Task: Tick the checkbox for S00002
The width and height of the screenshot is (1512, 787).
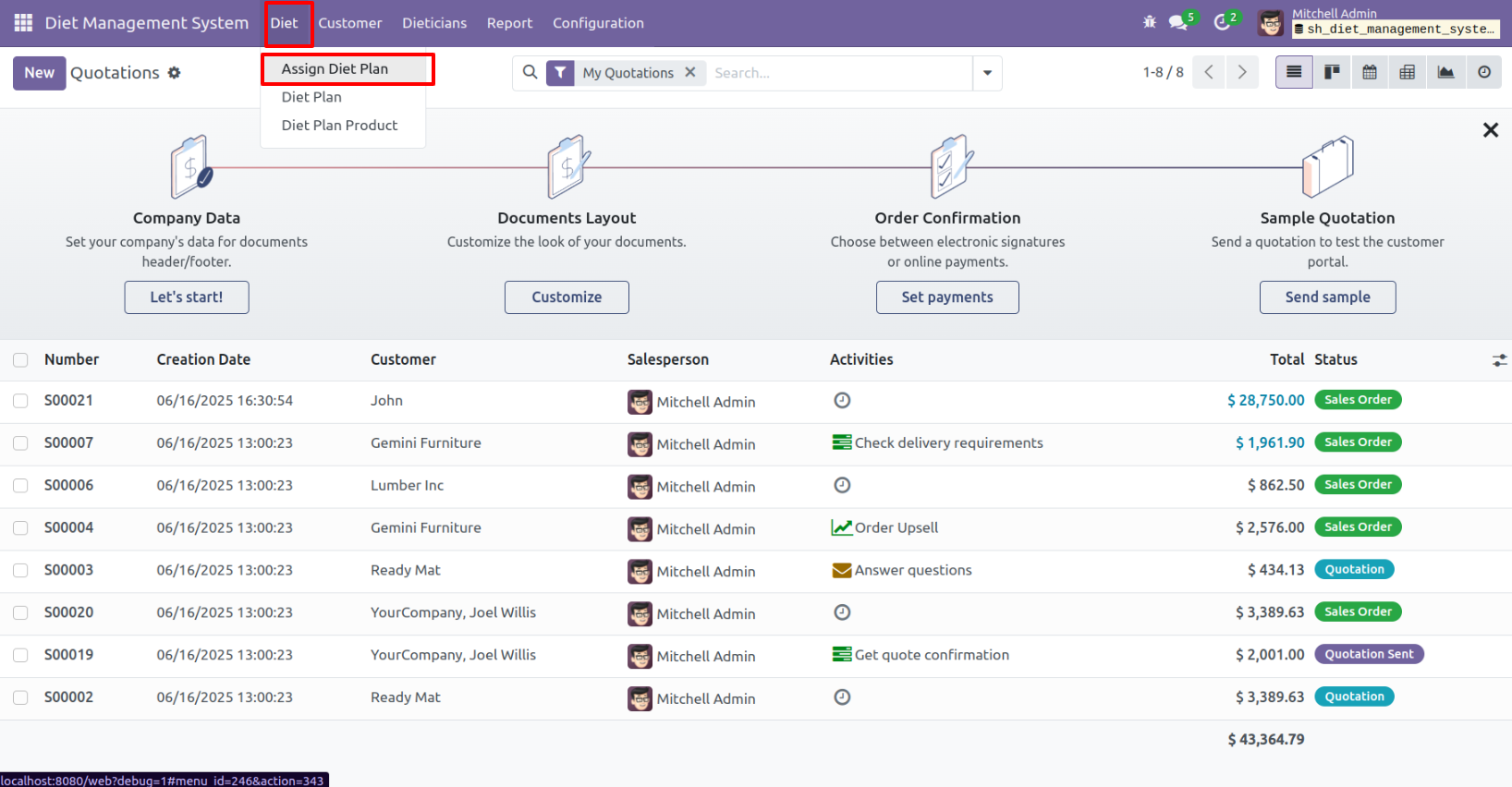Action: (20, 698)
